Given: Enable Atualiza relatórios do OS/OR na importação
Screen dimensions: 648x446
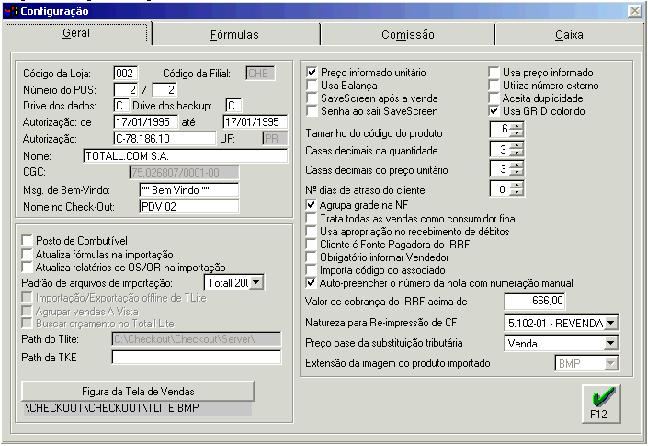Looking at the screenshot, I should coord(27,267).
